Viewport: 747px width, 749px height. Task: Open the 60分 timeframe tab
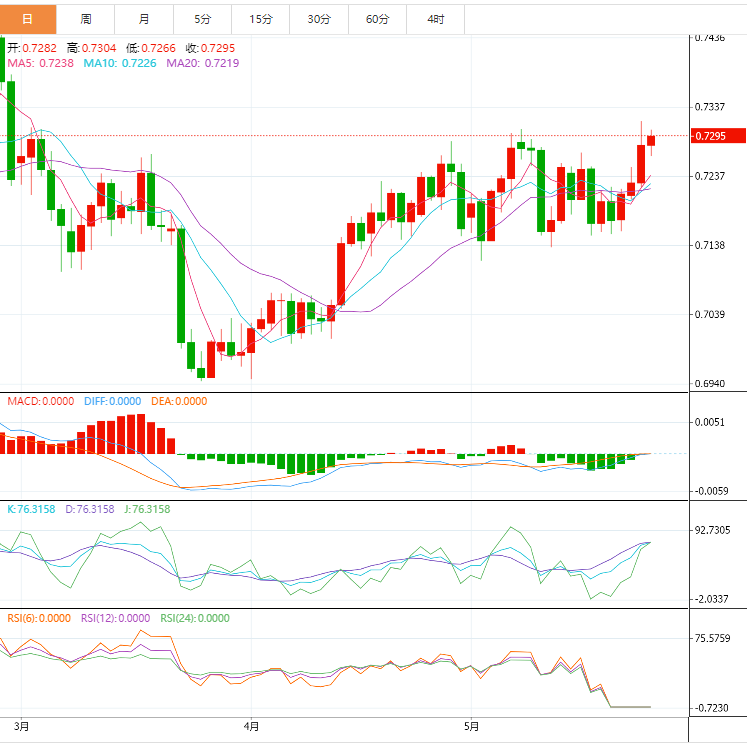click(378, 19)
